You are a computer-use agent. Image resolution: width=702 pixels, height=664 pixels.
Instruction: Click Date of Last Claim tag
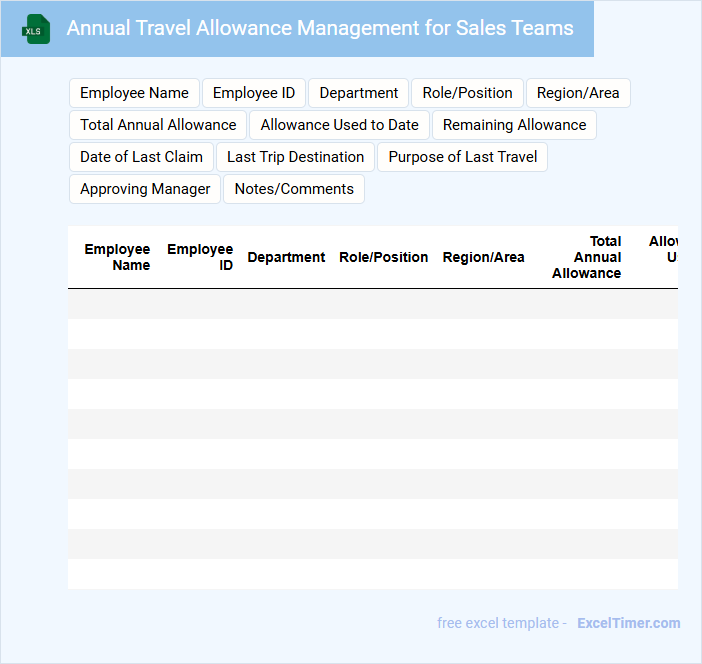(x=141, y=157)
